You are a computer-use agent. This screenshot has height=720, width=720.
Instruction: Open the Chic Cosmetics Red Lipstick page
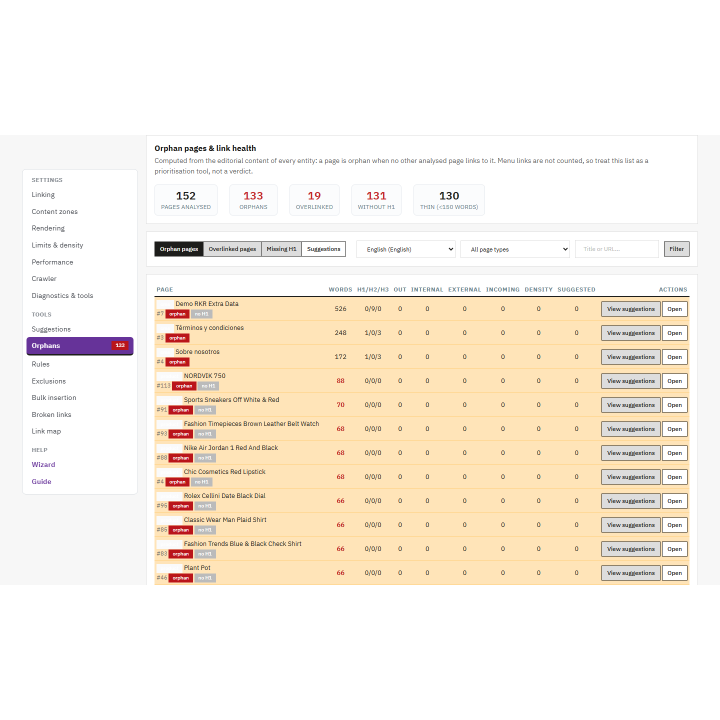[675, 477]
